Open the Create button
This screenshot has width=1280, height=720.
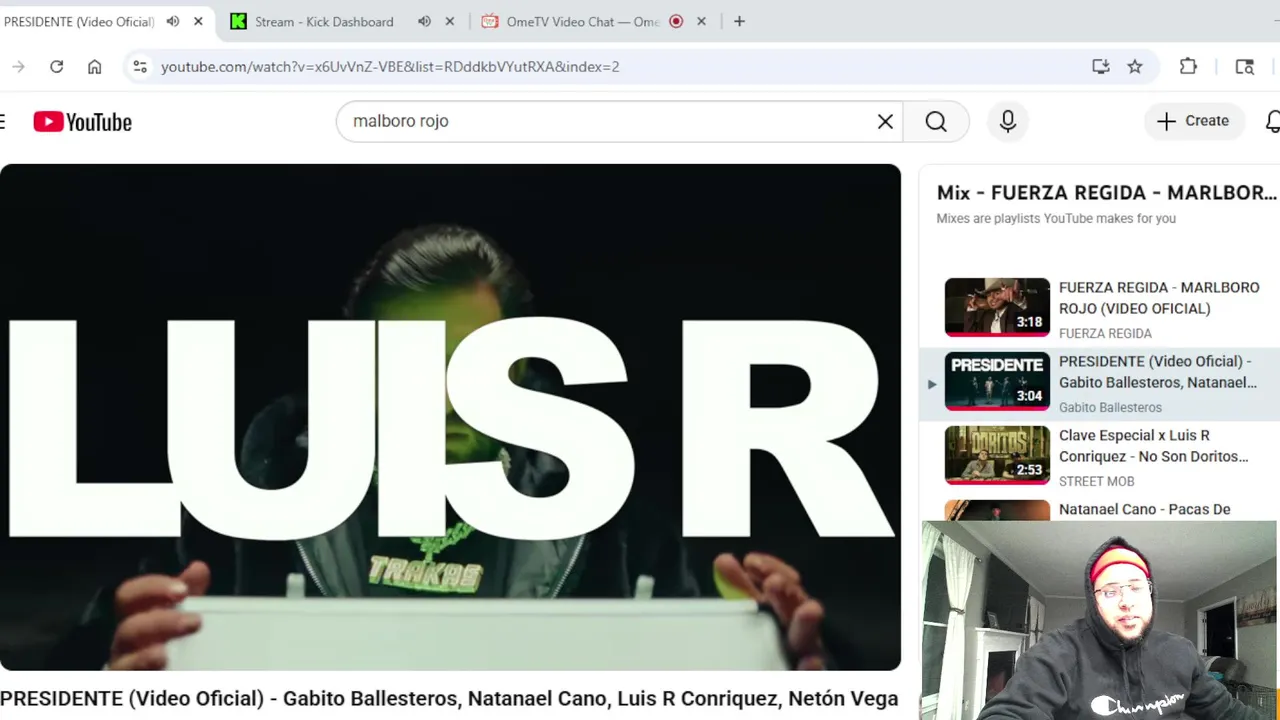(1193, 121)
